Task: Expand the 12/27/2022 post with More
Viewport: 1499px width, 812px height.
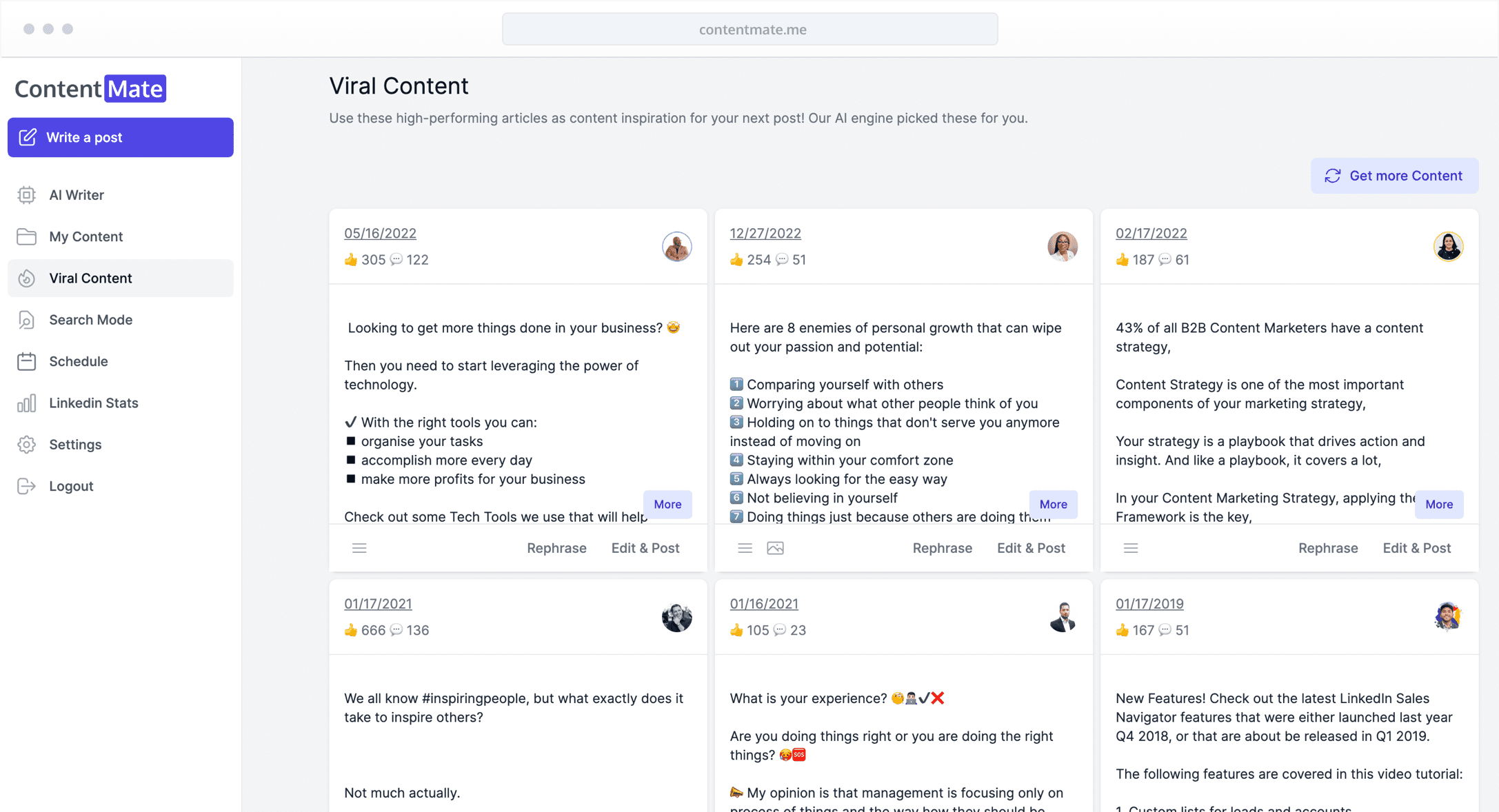Action: [1053, 504]
